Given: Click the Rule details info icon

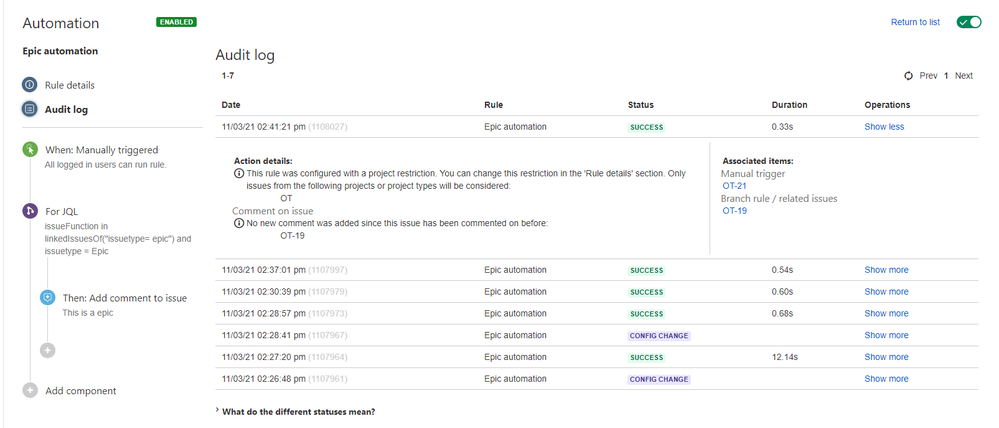Looking at the screenshot, I should 29,85.
